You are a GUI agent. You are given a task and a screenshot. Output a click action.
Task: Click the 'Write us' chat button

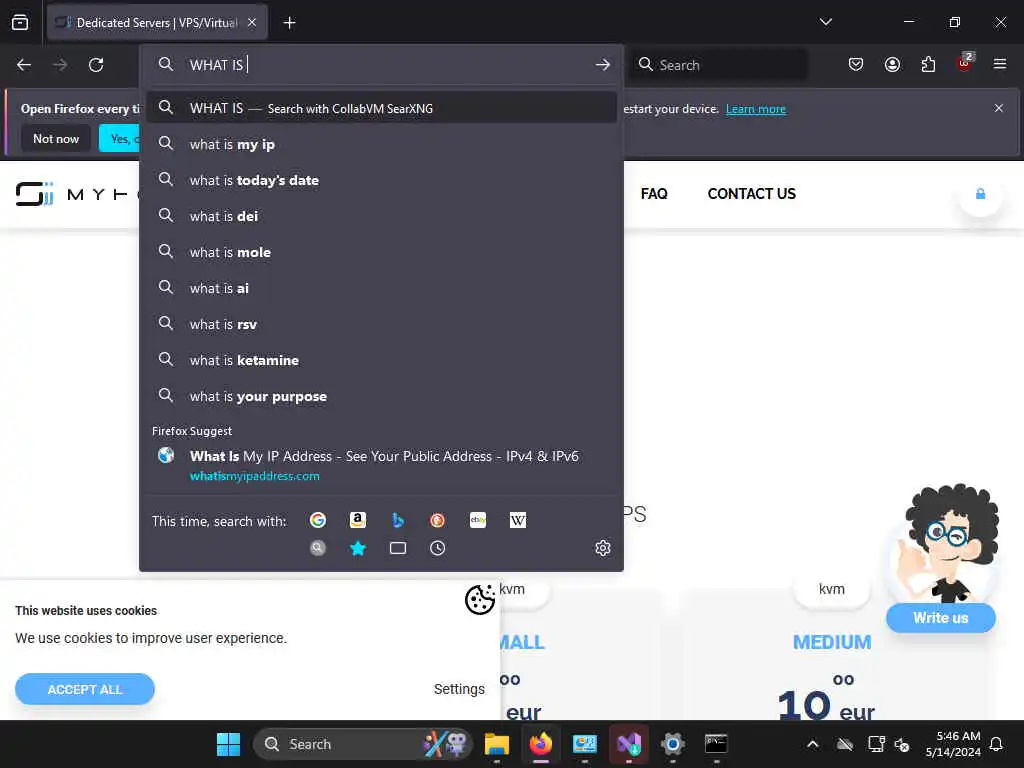click(x=940, y=618)
